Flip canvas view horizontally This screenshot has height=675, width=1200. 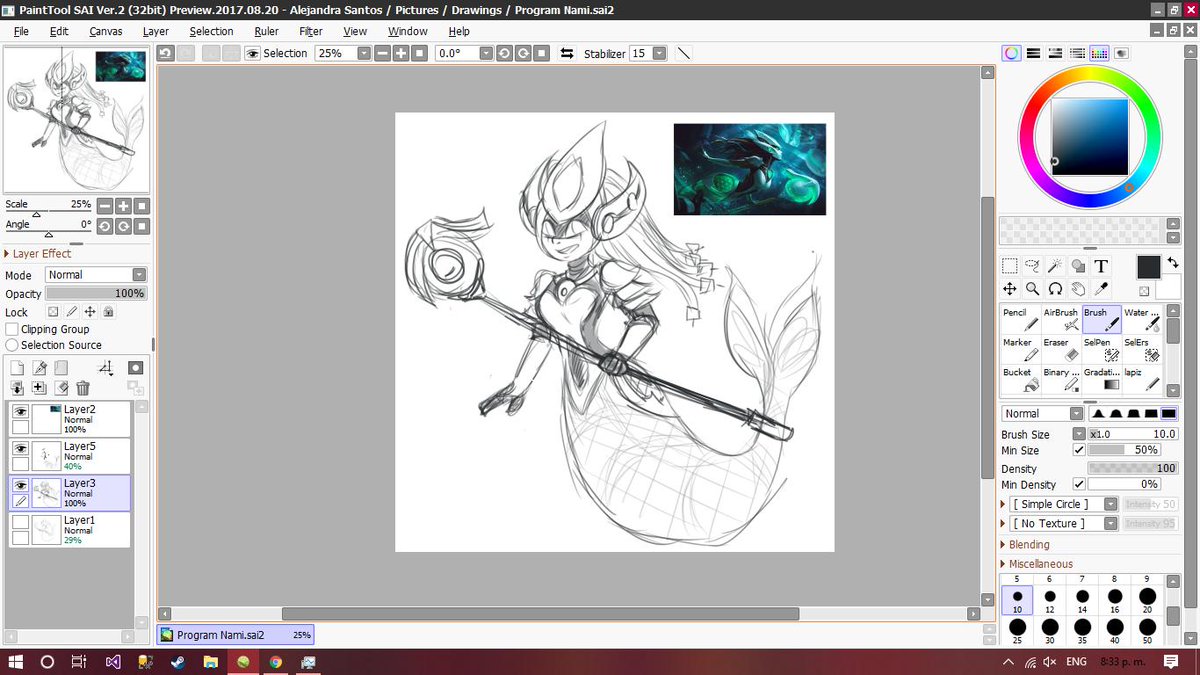coord(567,53)
